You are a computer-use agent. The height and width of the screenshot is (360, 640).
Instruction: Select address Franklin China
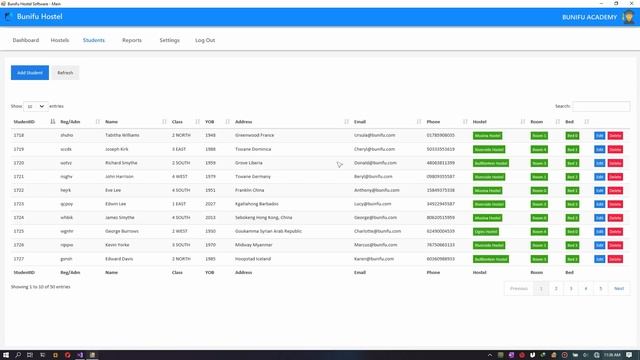pyautogui.click(x=249, y=190)
